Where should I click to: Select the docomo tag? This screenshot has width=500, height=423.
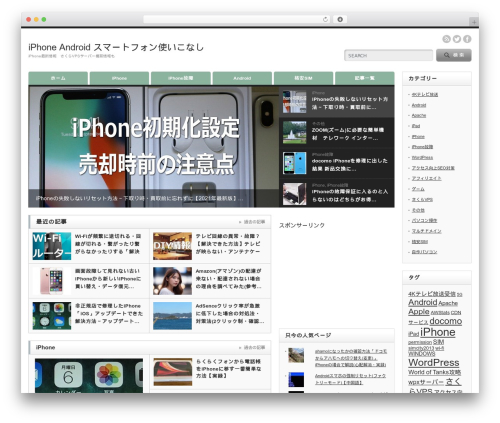coord(446,321)
